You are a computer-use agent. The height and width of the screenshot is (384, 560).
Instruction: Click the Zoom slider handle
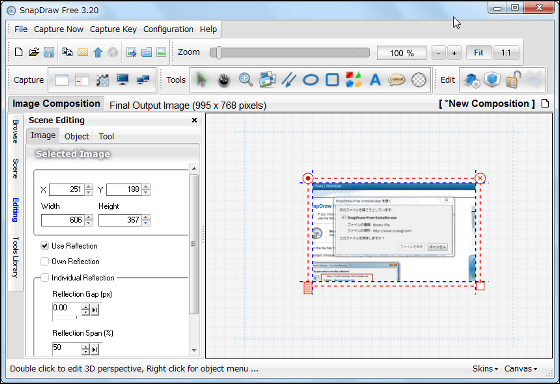(x=218, y=53)
